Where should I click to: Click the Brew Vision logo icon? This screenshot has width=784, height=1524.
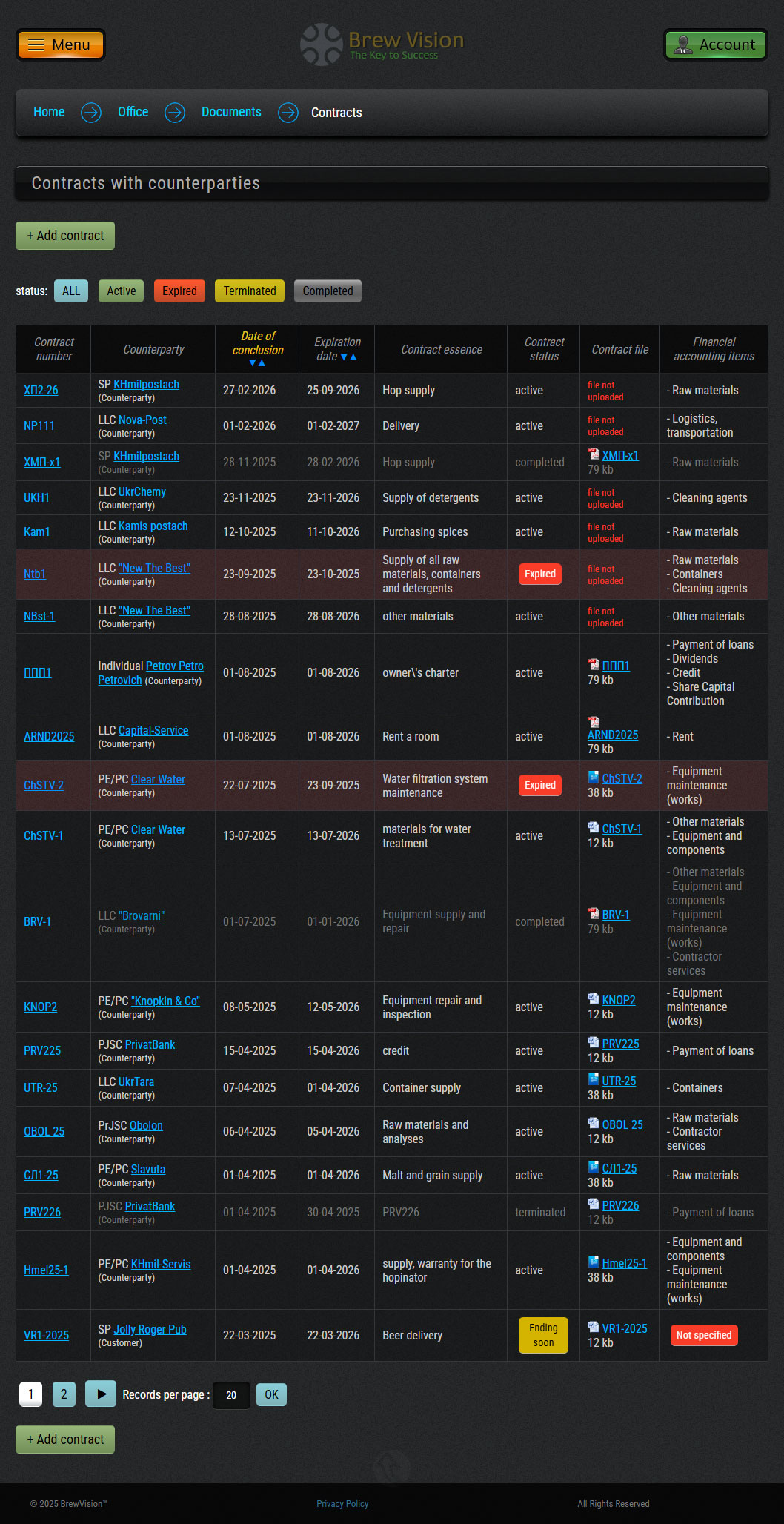(x=321, y=44)
